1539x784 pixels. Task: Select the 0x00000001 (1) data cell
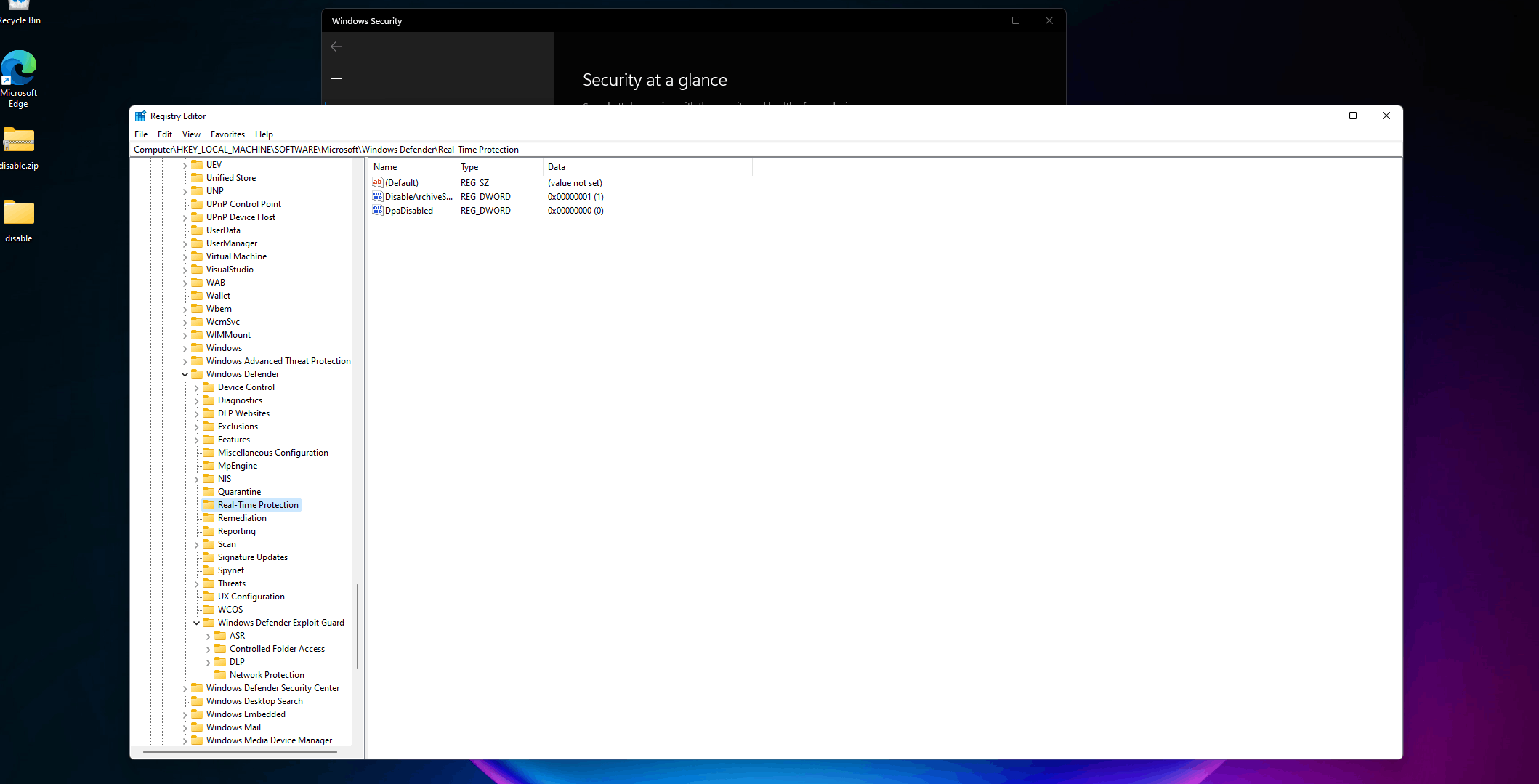point(575,197)
